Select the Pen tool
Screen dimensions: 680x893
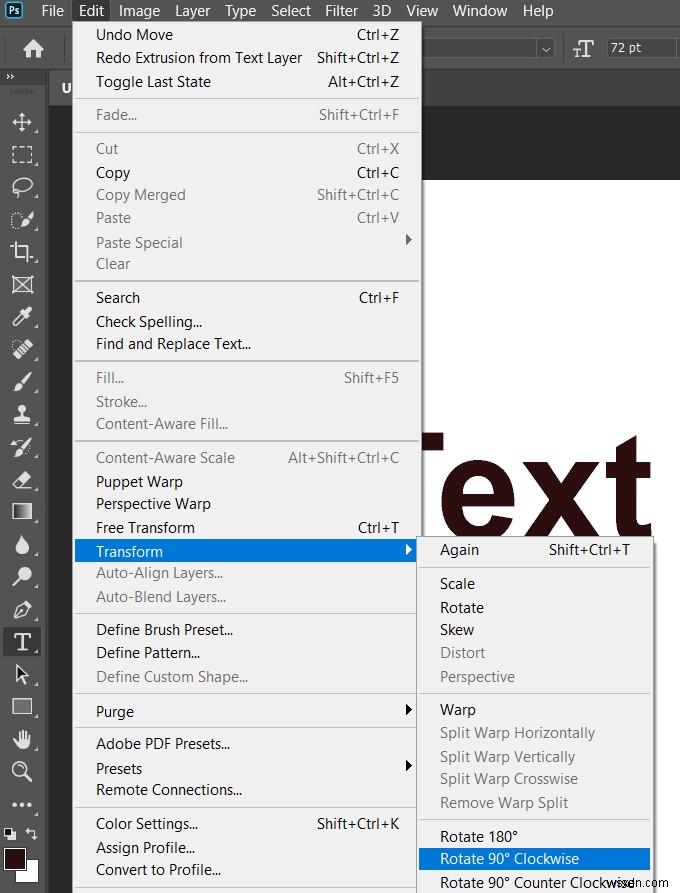click(14, 608)
